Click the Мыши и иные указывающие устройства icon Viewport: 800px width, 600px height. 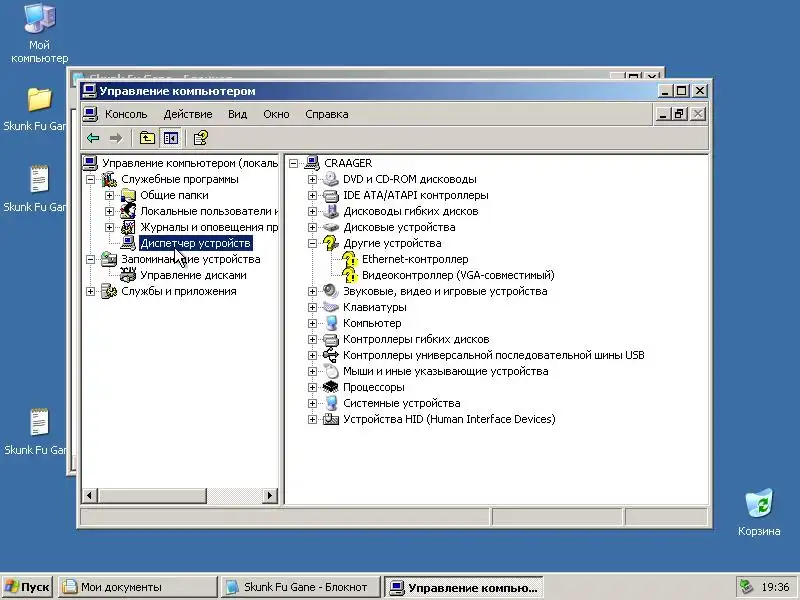(331, 371)
